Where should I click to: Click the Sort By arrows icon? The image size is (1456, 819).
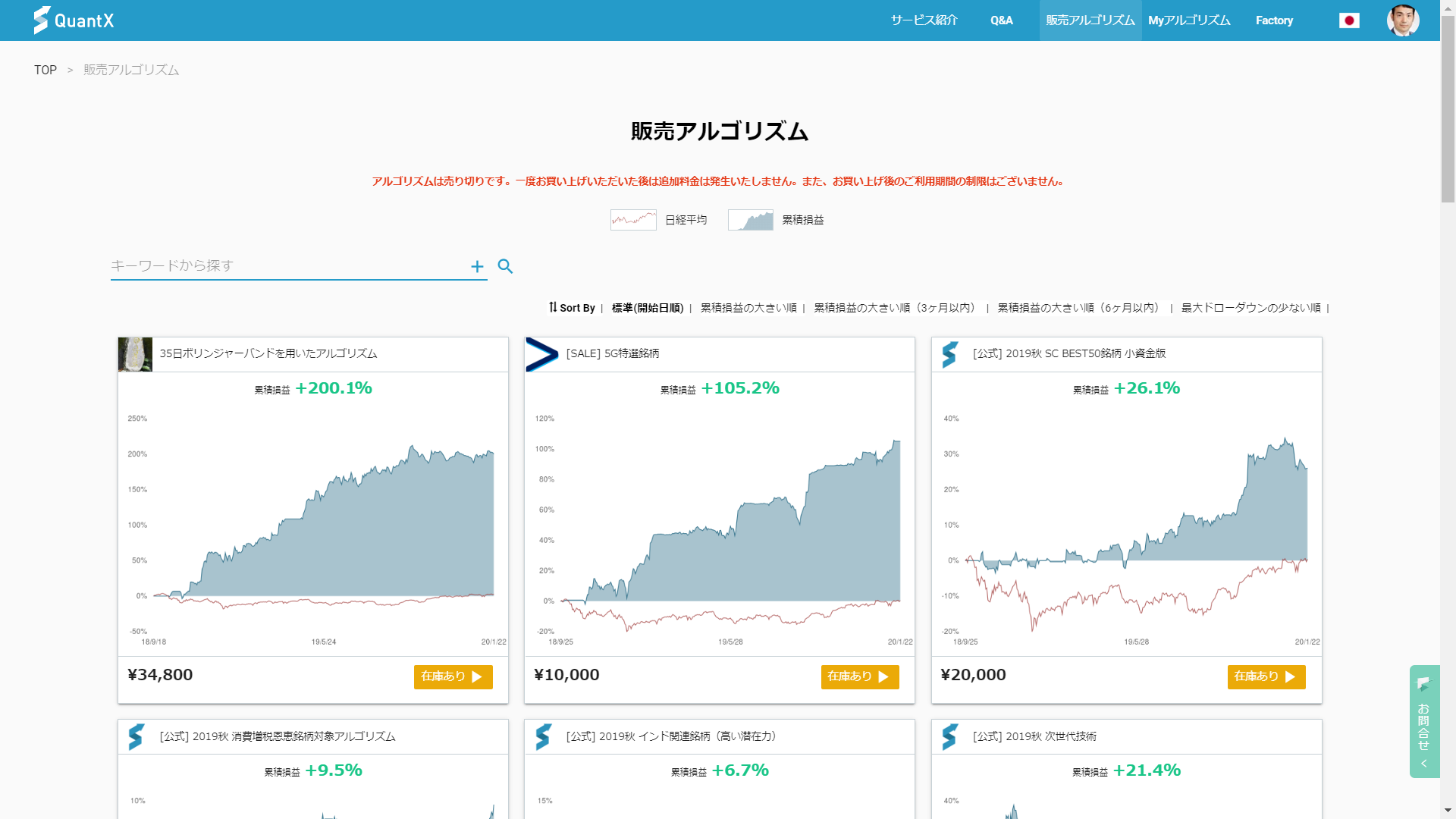point(553,307)
